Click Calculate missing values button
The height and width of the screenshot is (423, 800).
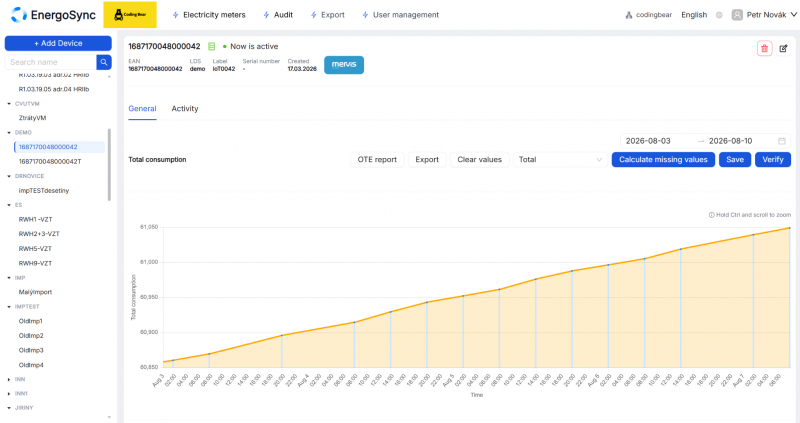(x=663, y=160)
